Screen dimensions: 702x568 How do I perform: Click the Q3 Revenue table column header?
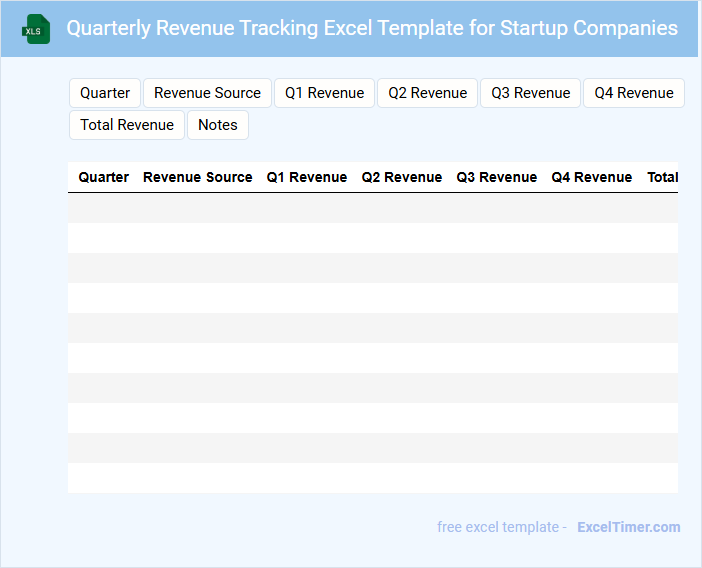point(497,177)
